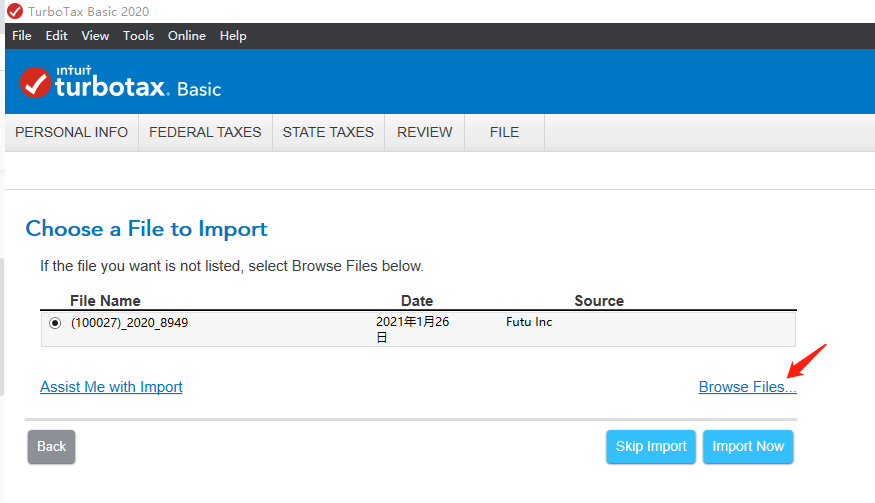
Task: Open the FILE navigation tab
Action: [x=504, y=132]
